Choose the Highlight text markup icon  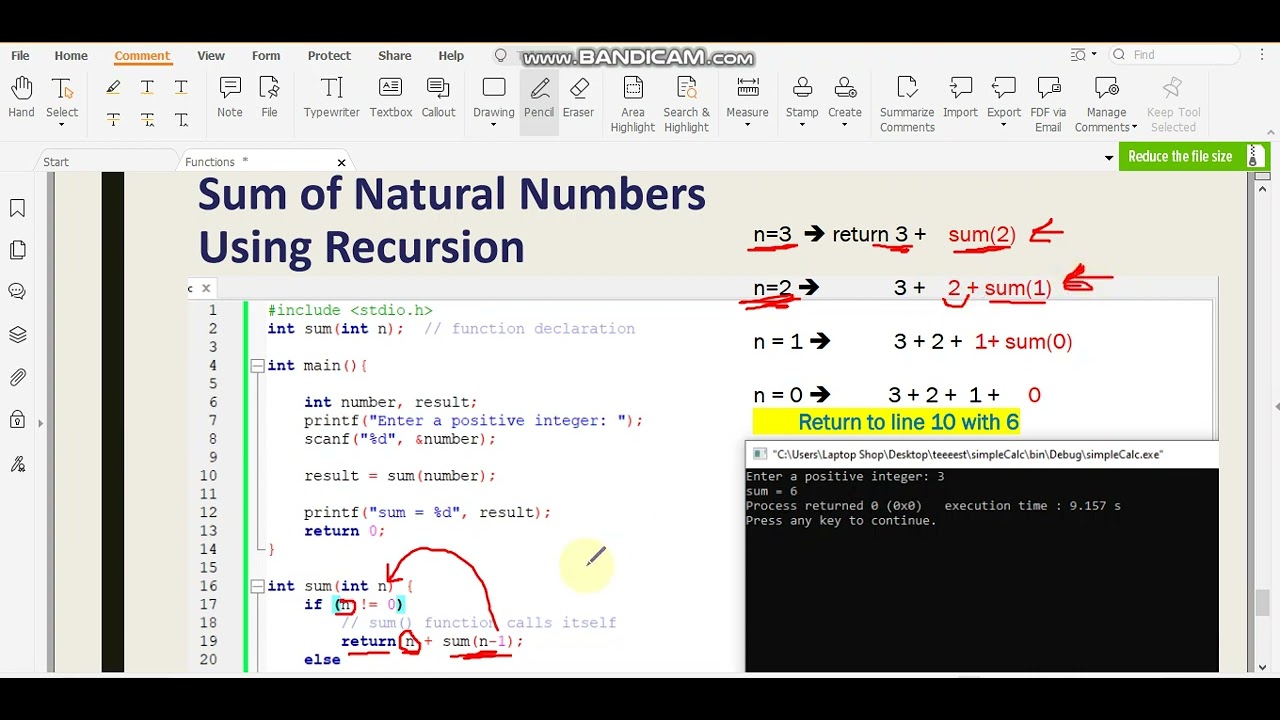[113, 88]
